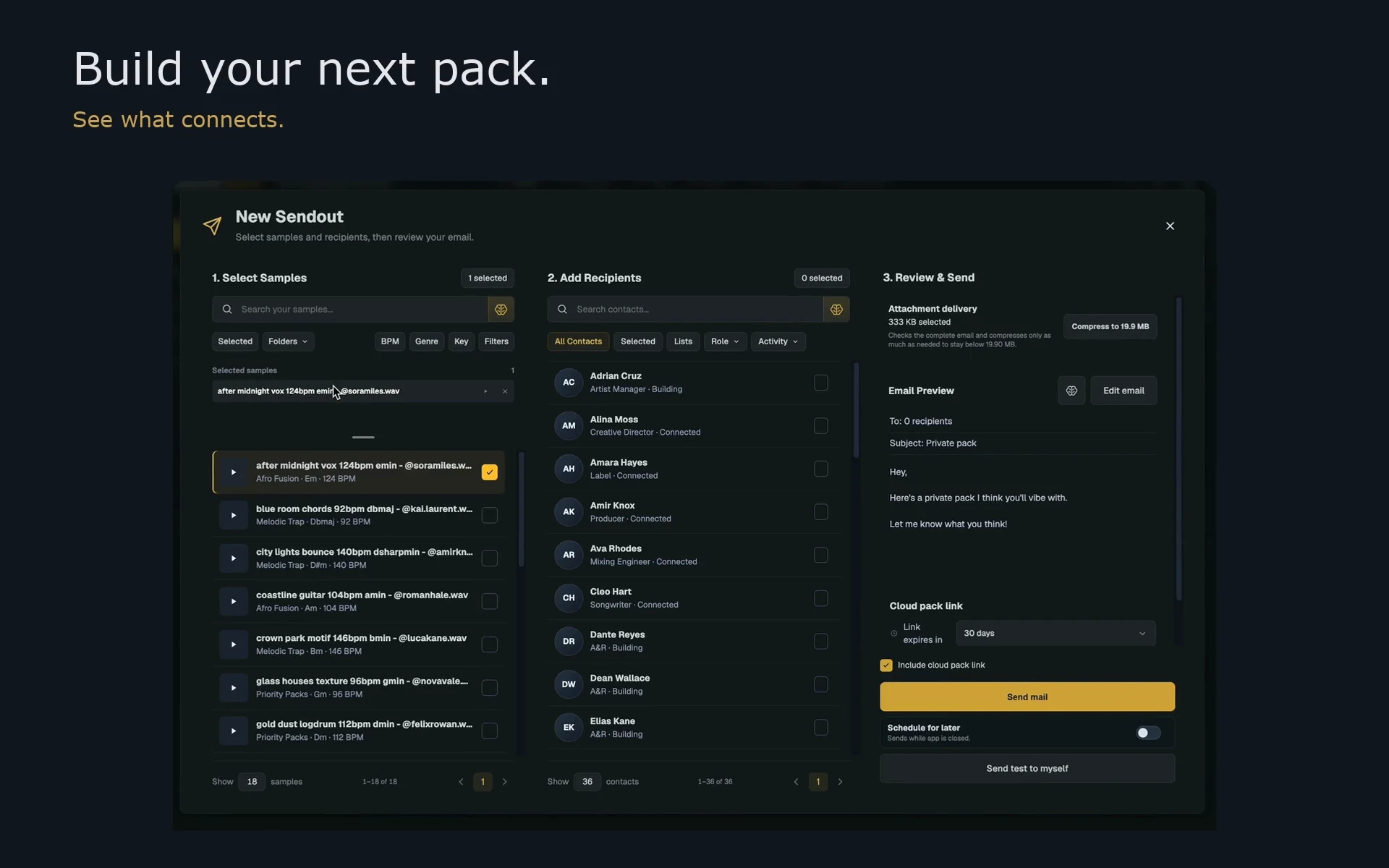Image resolution: width=1389 pixels, height=868 pixels.
Task: Focus the Search your samples field
Action: (x=350, y=309)
